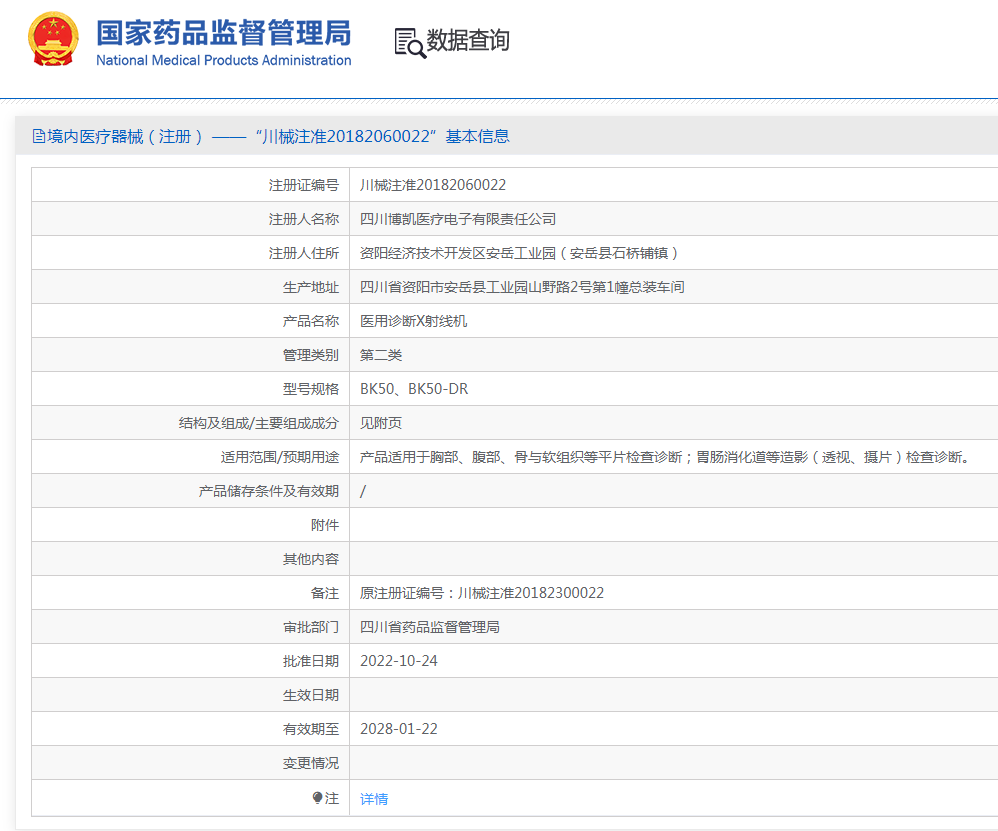
Task: Select approval date 2022-10-24
Action: pos(399,661)
